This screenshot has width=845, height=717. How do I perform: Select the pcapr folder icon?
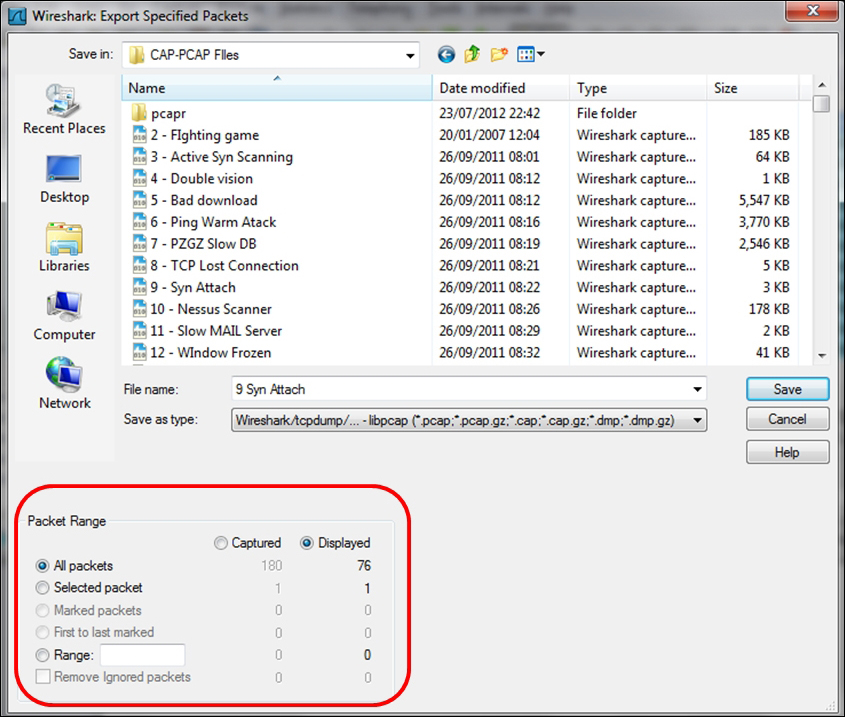pos(139,113)
